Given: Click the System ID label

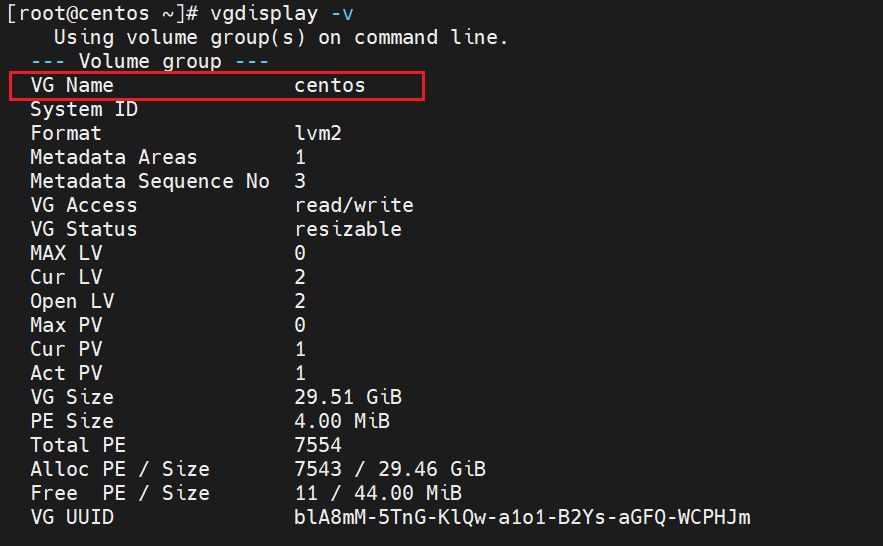Looking at the screenshot, I should click(x=84, y=109).
